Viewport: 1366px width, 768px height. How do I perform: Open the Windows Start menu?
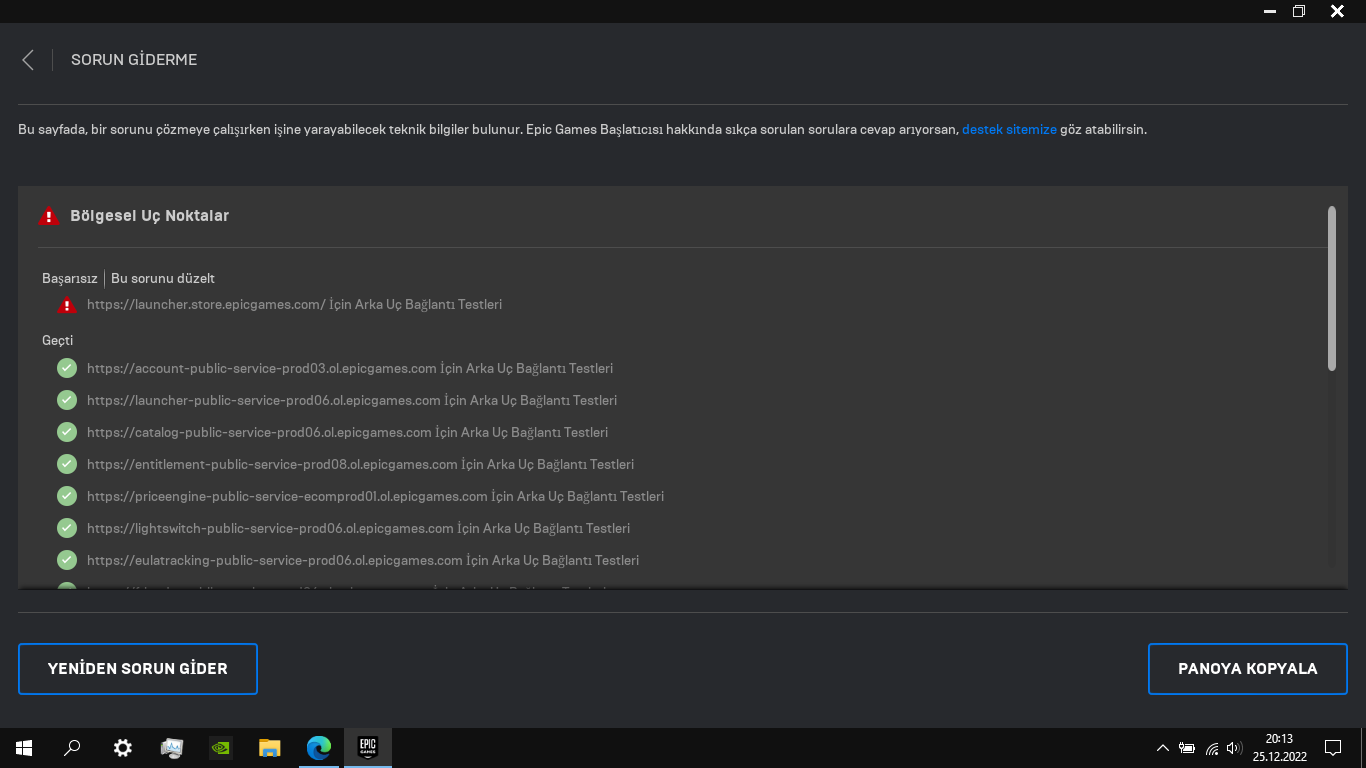coord(24,748)
